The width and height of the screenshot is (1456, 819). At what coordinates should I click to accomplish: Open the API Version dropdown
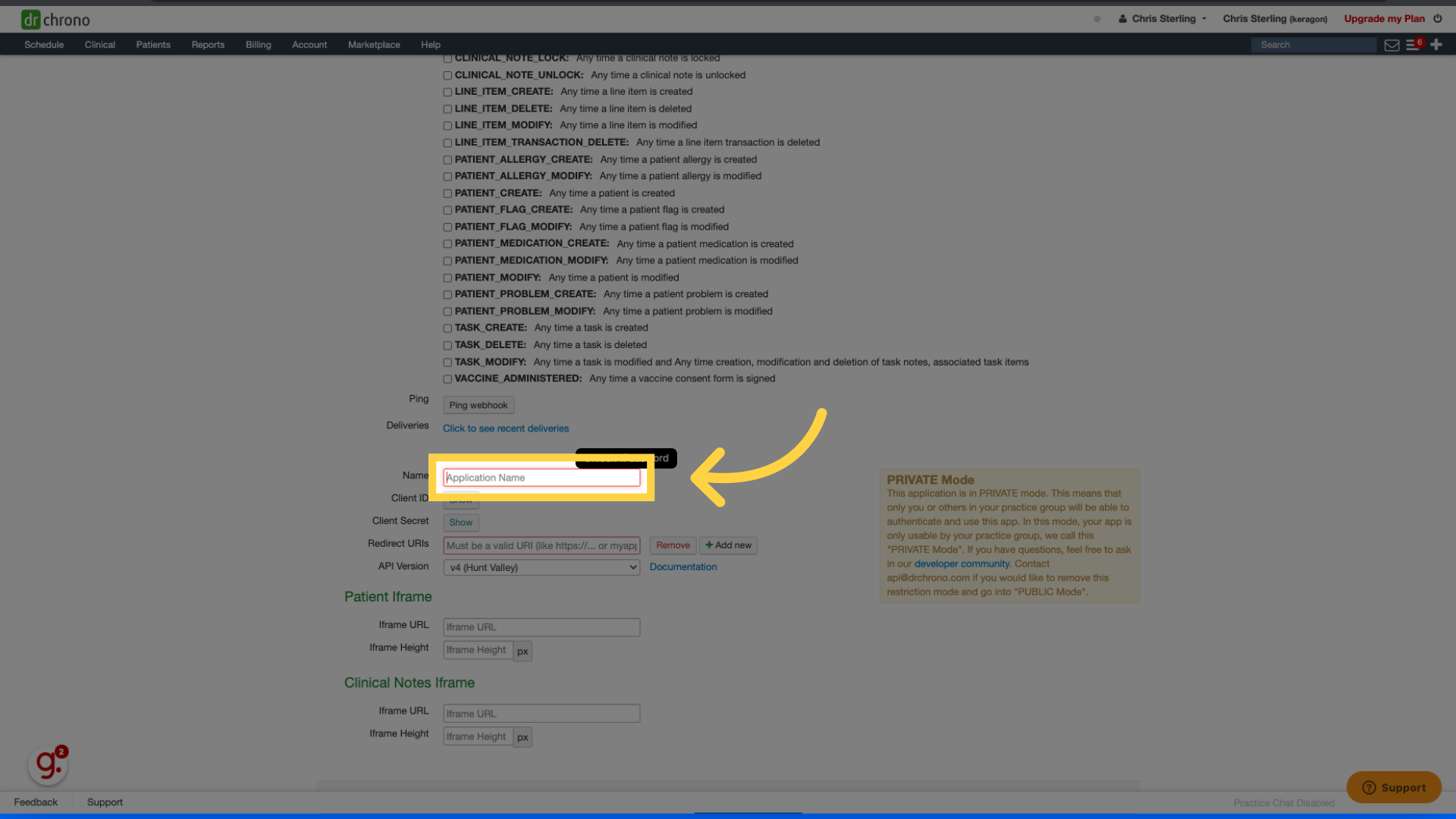541,567
